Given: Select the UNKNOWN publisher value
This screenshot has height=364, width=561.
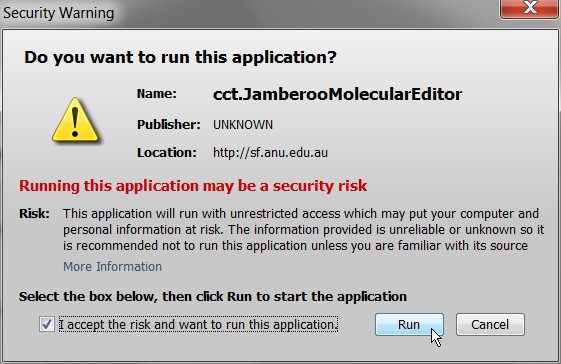Looking at the screenshot, I should click(243, 125).
